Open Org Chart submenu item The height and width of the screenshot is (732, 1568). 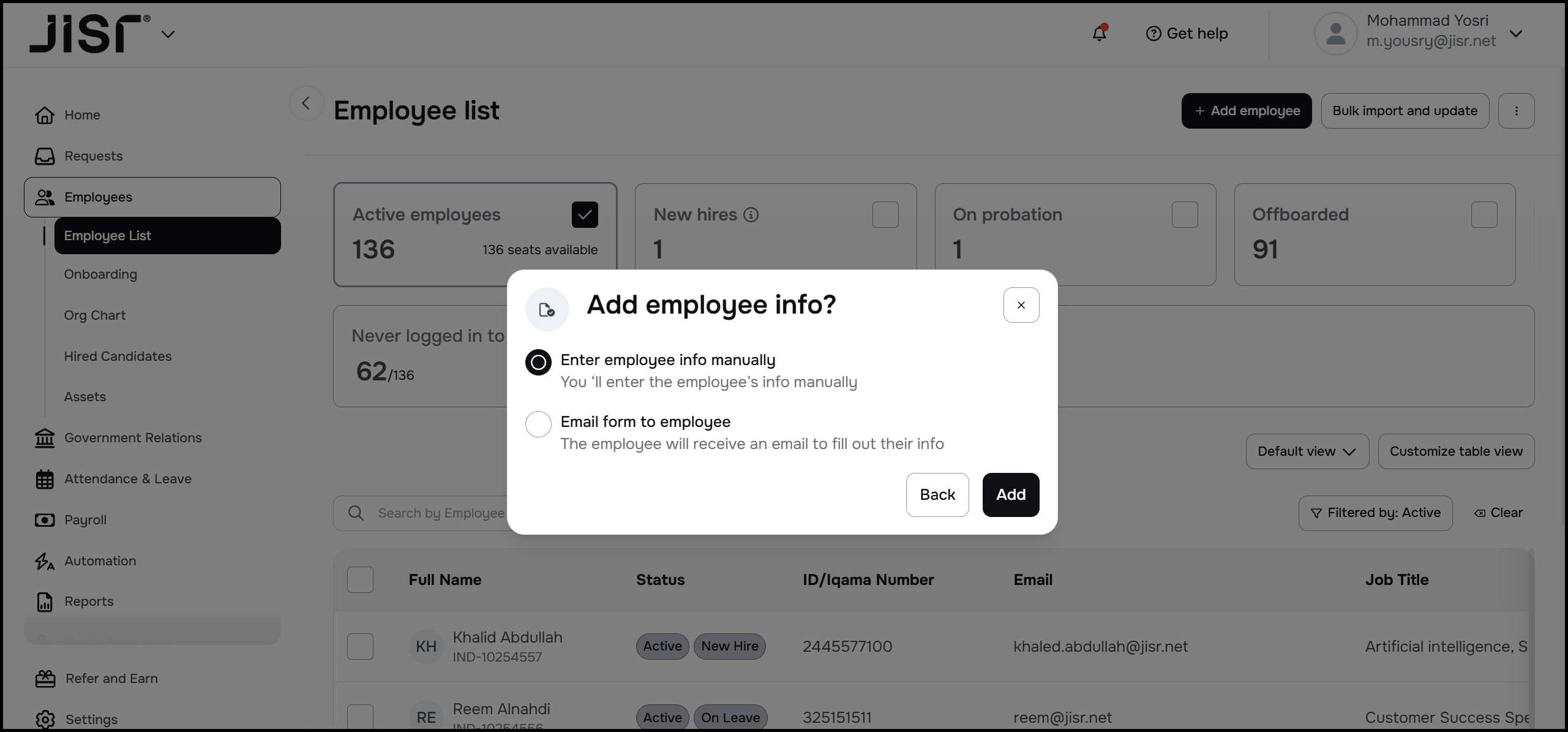[x=95, y=315]
